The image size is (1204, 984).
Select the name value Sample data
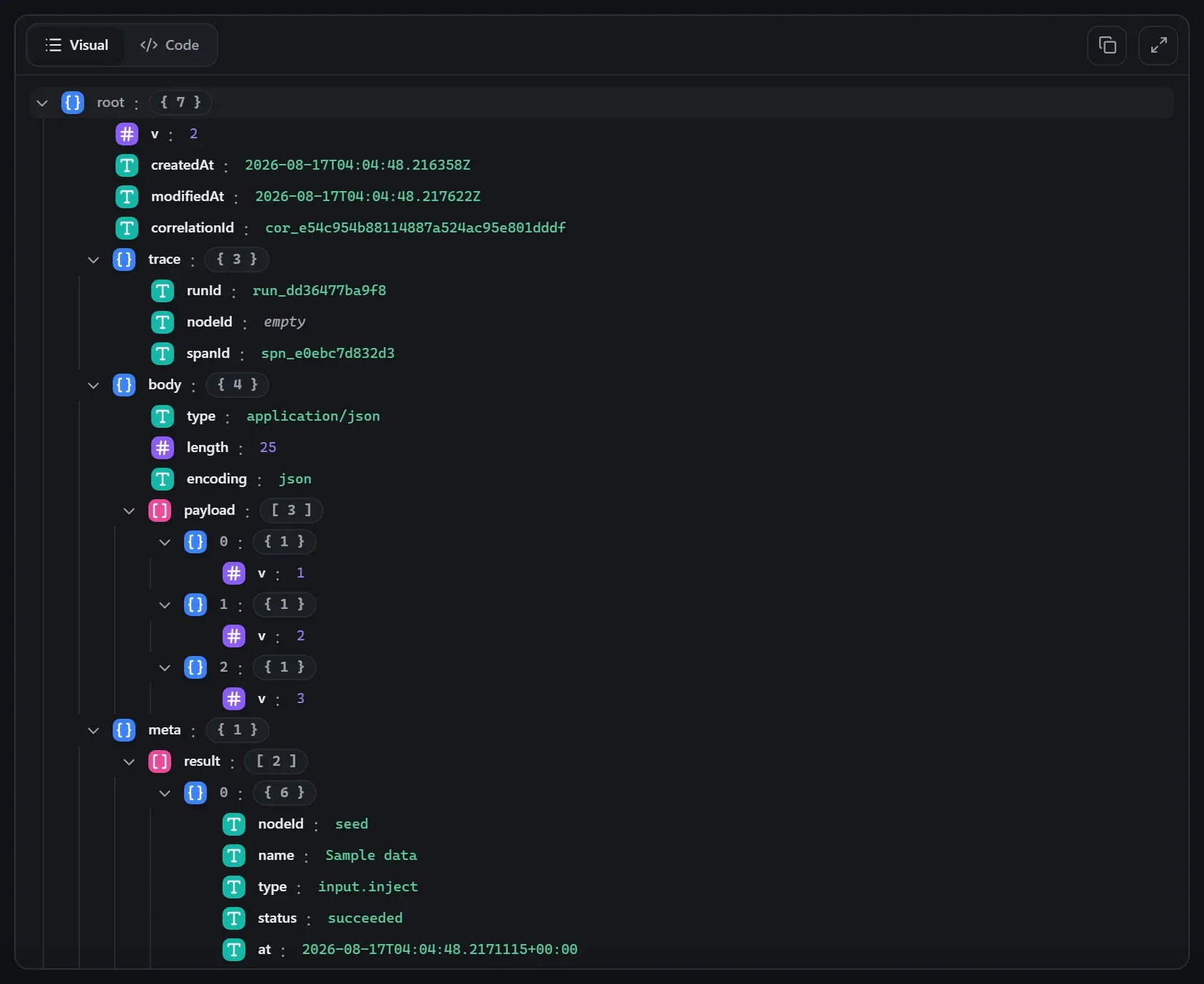pyautogui.click(x=372, y=856)
